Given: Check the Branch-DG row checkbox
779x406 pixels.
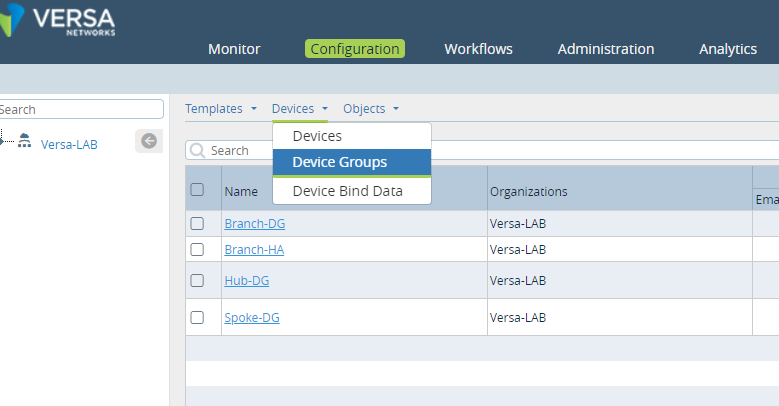Looking at the screenshot, I should coord(197,224).
